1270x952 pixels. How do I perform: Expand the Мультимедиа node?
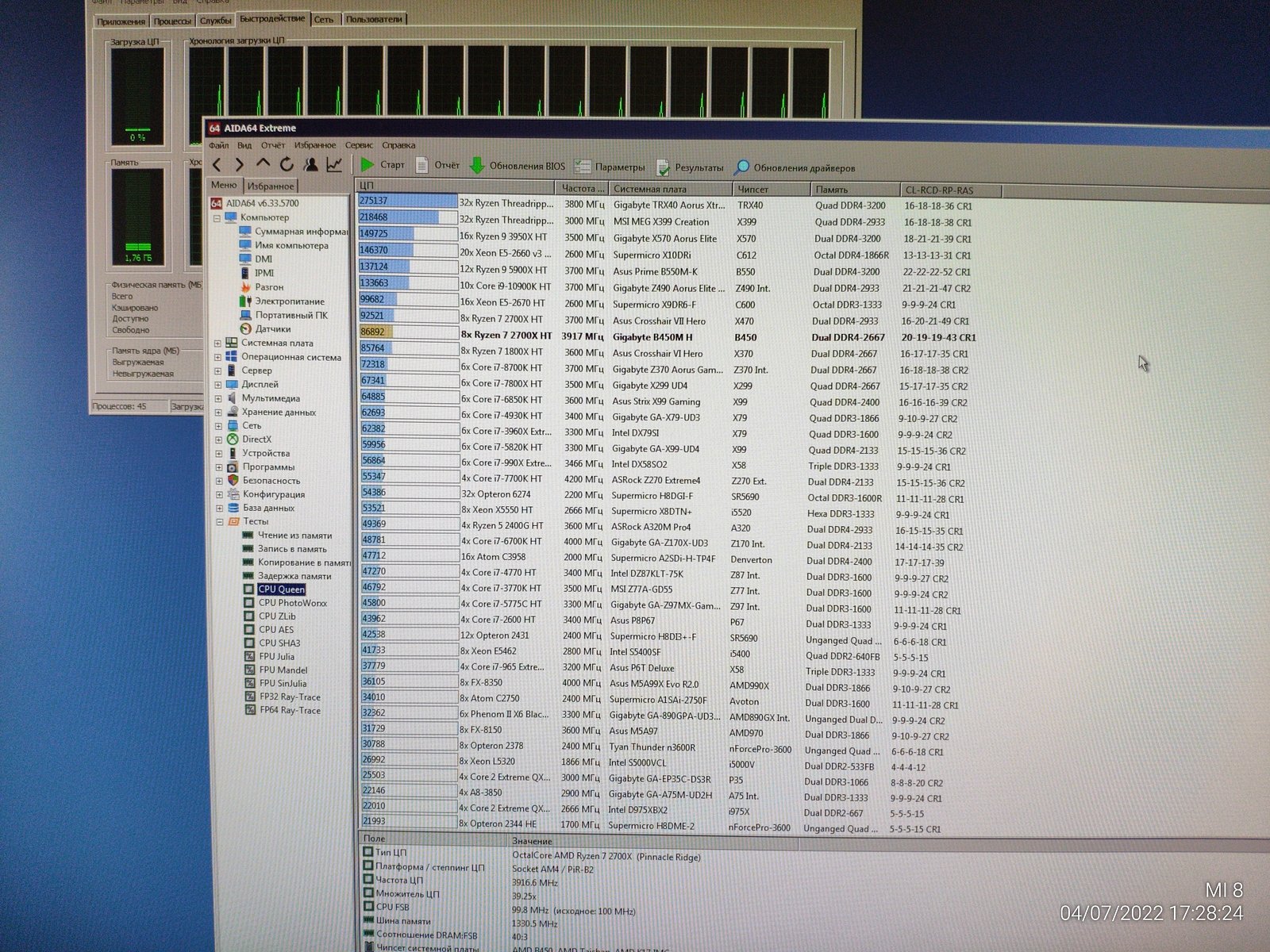coord(218,398)
